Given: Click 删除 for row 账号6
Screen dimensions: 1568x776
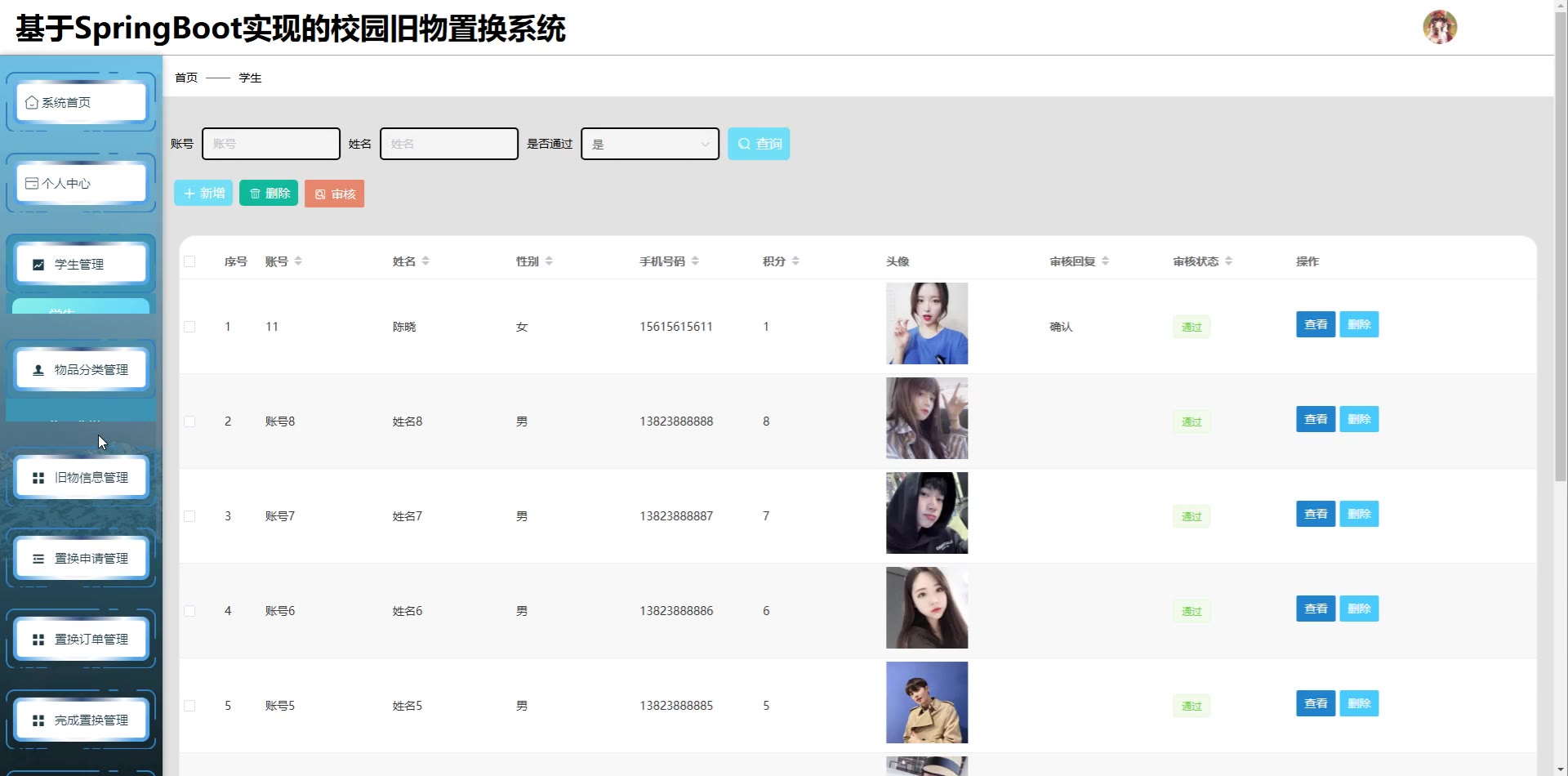Looking at the screenshot, I should (x=1359, y=609).
